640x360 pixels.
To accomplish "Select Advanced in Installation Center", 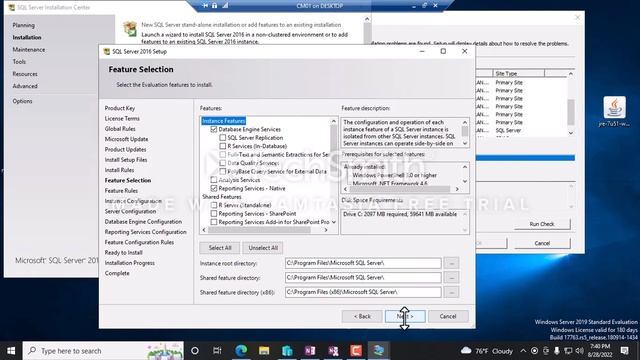I will pos(25,87).
